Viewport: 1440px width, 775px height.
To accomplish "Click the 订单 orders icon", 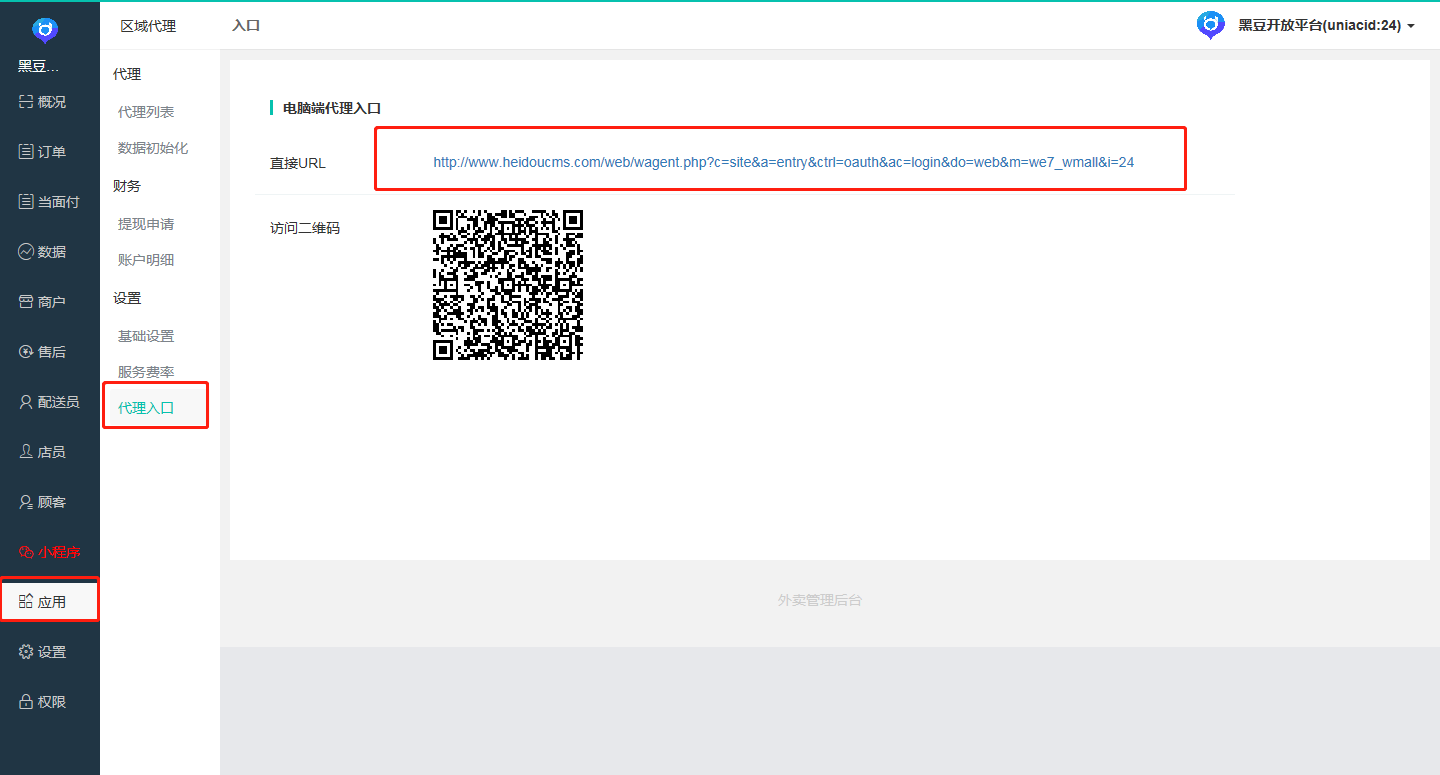I will 26,152.
